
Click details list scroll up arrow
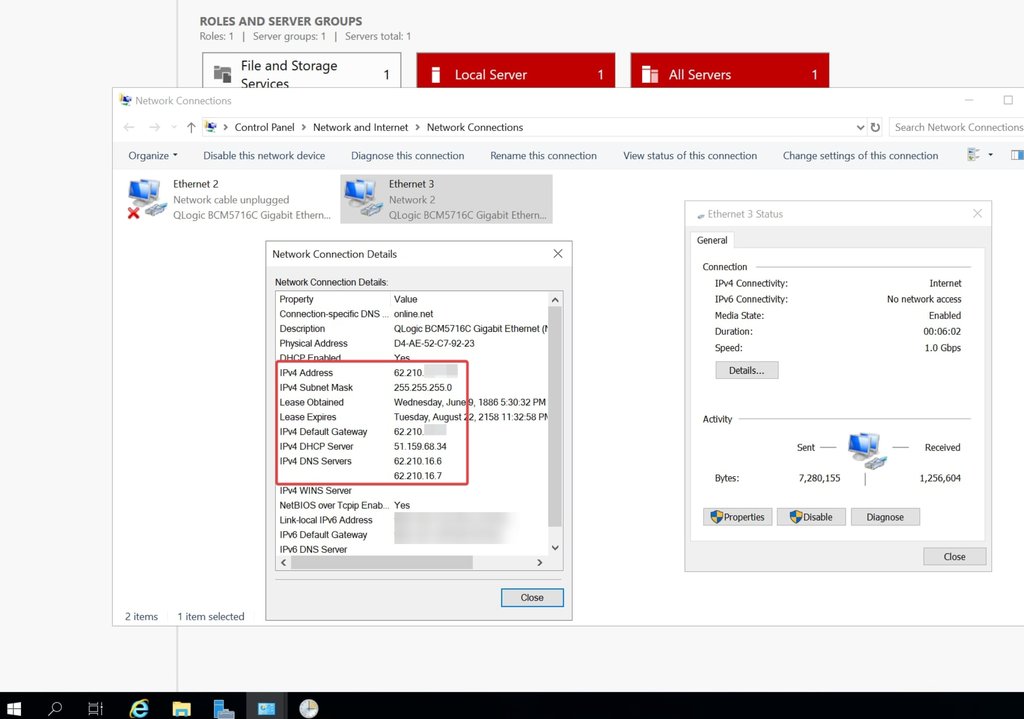(x=555, y=300)
